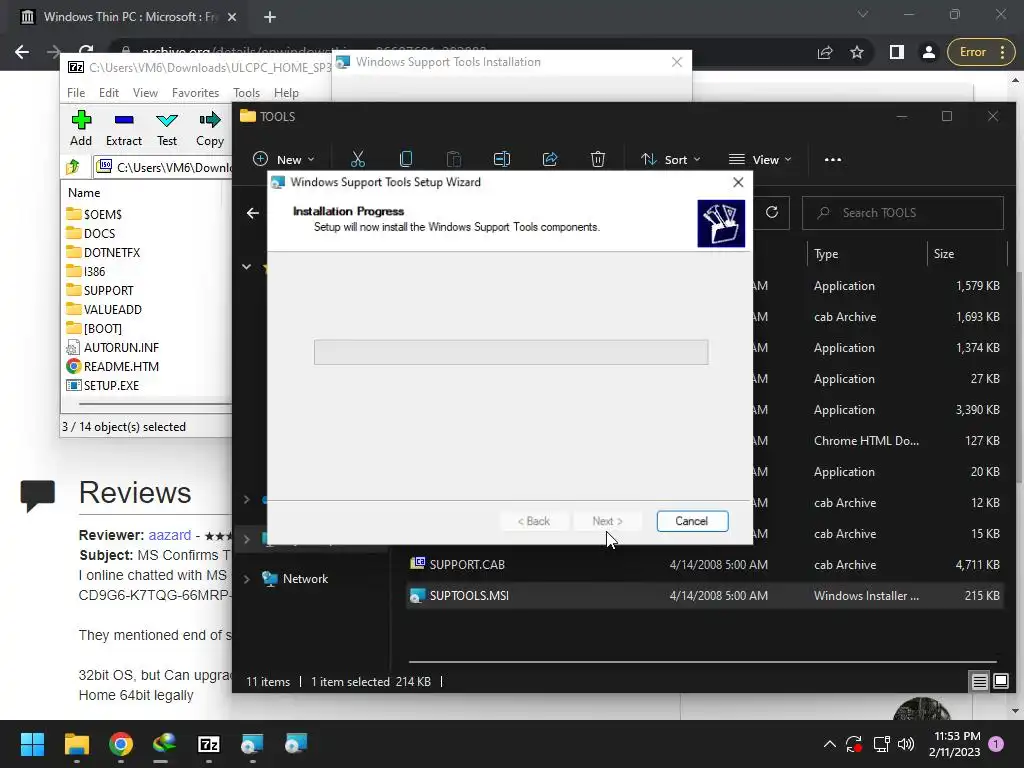Screen dimensions: 1024x768
Task: Click taskbar clock showing 11:53 PM
Action: pyautogui.click(x=954, y=744)
